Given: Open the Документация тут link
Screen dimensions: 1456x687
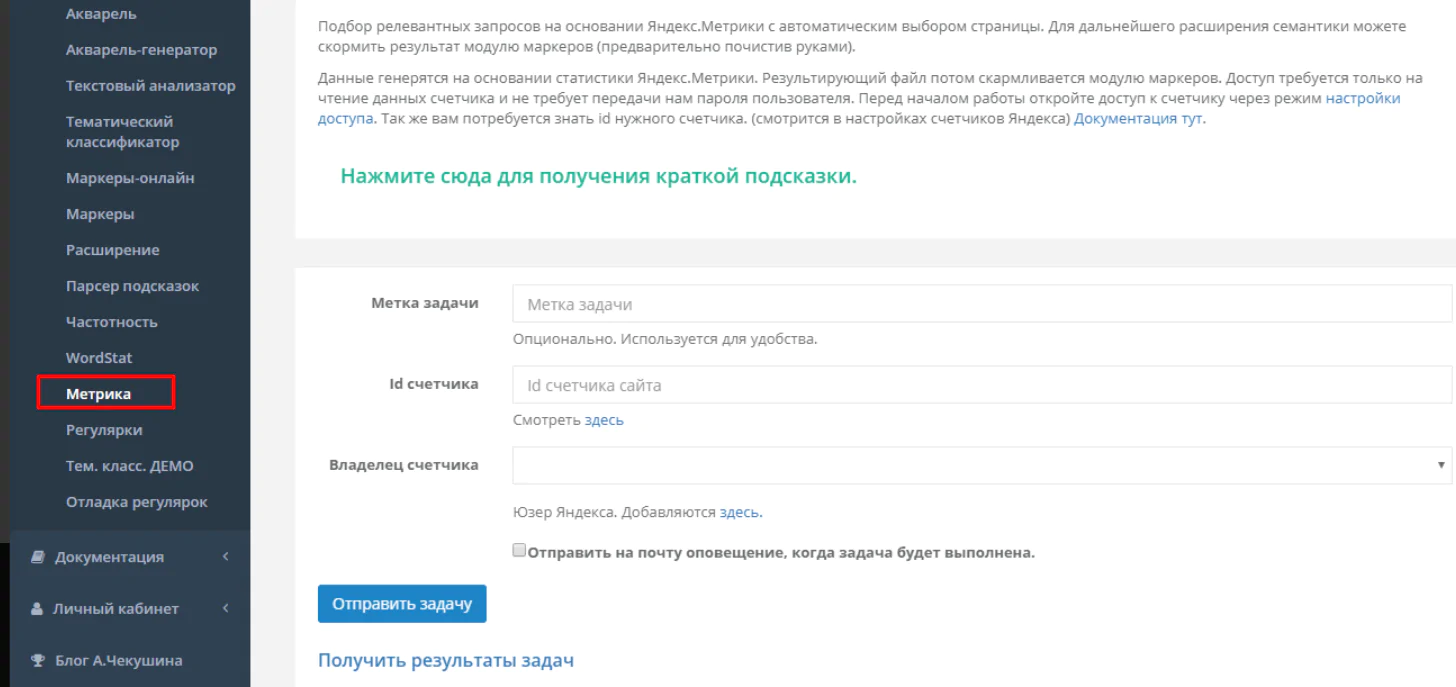Looking at the screenshot, I should [1140, 119].
